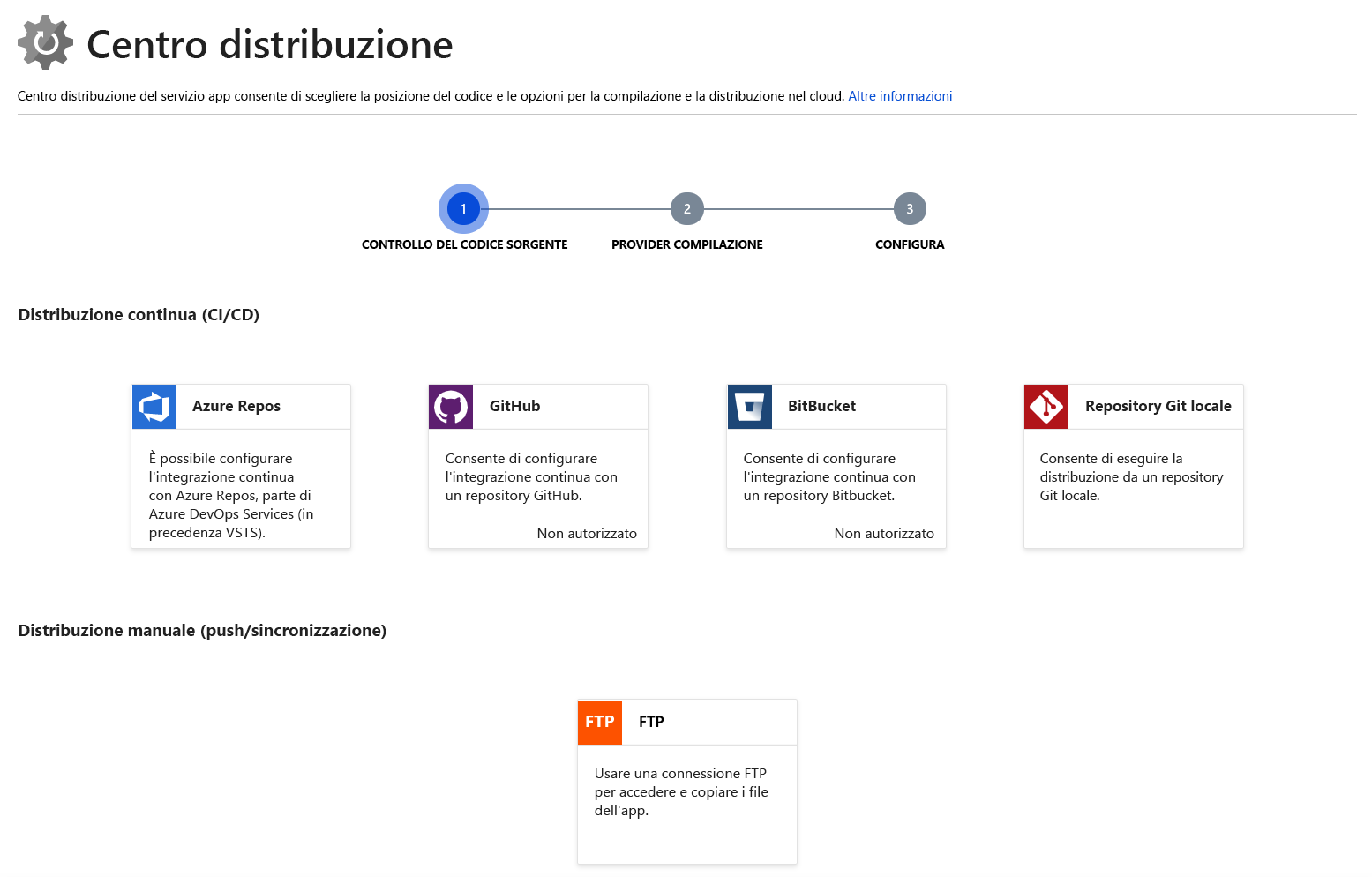Image resolution: width=1372 pixels, height=877 pixels.
Task: Choose the Azure Repos card title
Action: point(236,406)
